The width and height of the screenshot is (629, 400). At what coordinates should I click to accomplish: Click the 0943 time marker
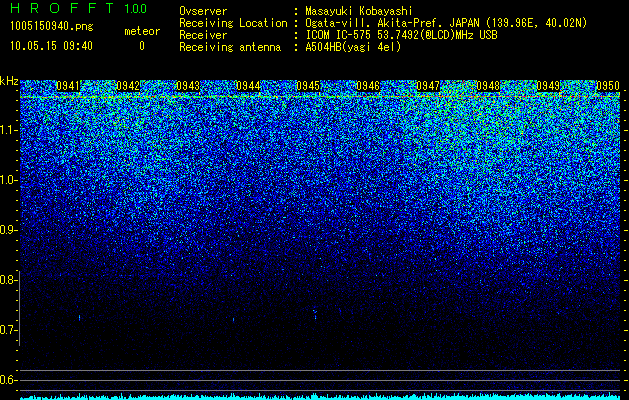point(188,86)
